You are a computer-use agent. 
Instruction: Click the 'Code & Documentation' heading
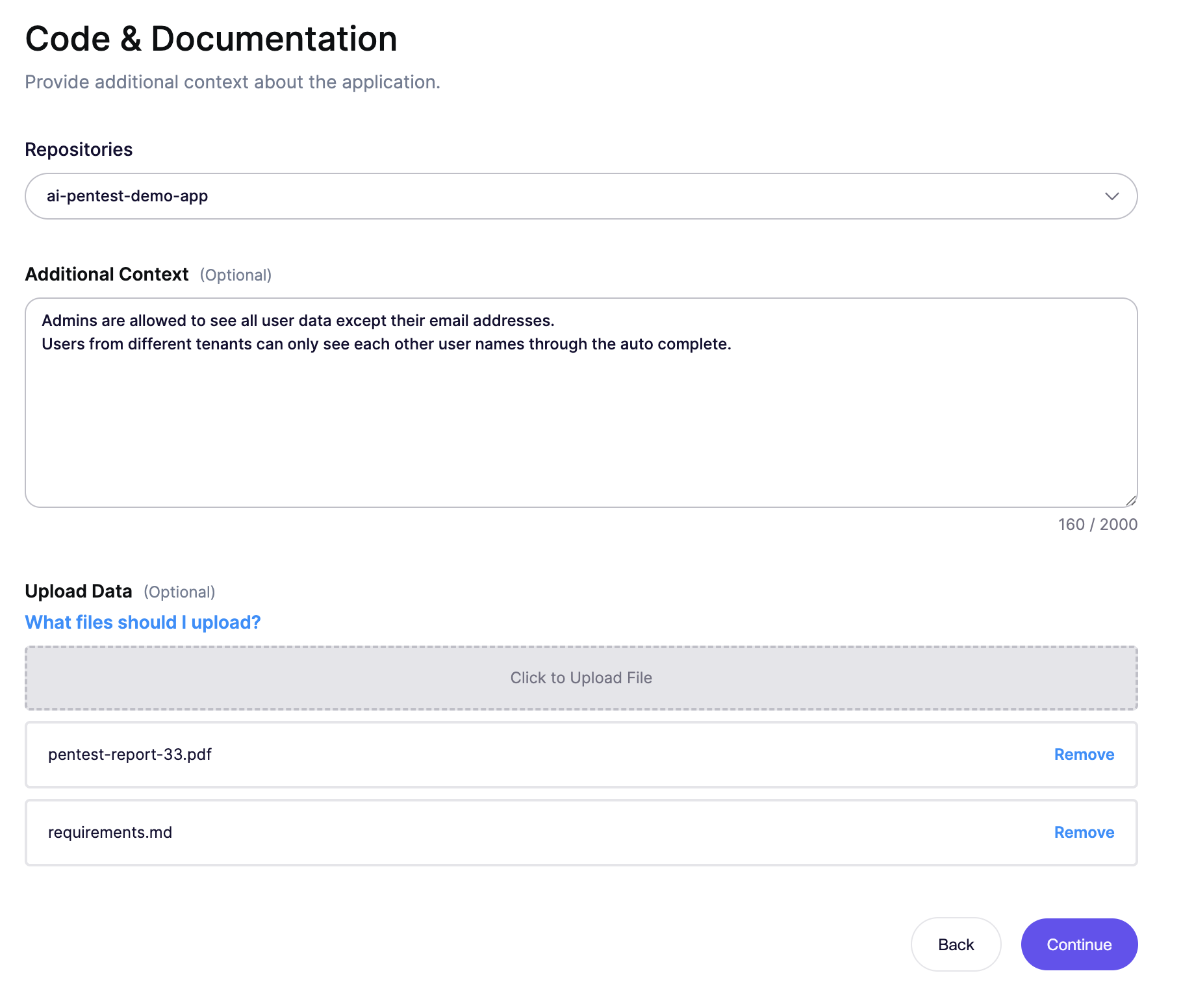[x=211, y=39]
